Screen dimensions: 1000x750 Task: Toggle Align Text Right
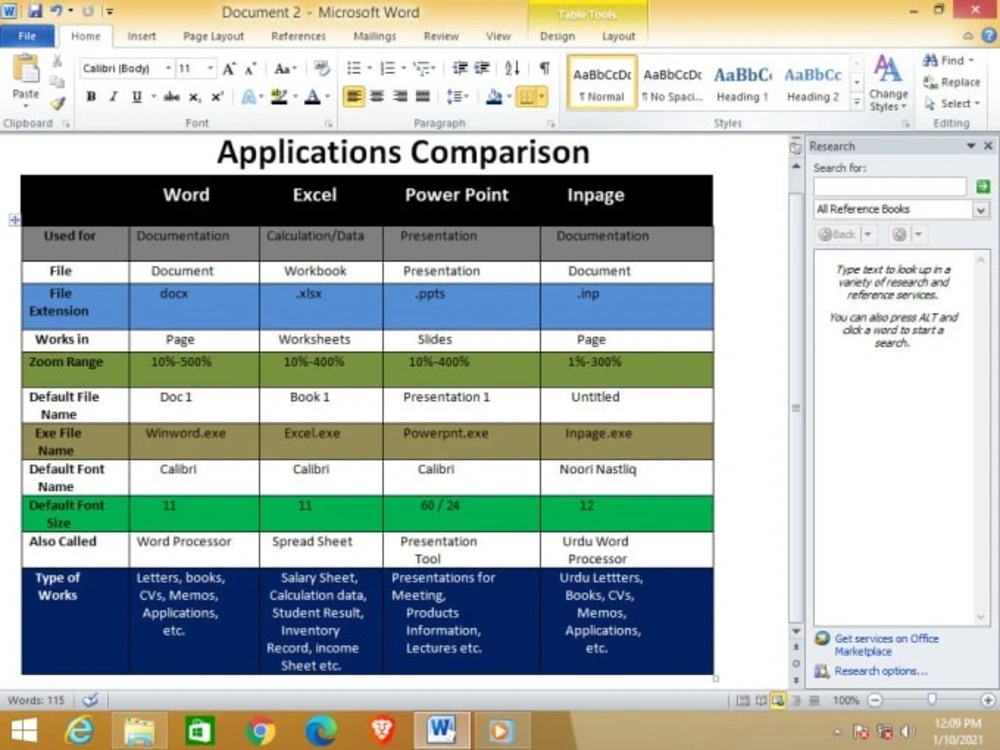click(400, 97)
